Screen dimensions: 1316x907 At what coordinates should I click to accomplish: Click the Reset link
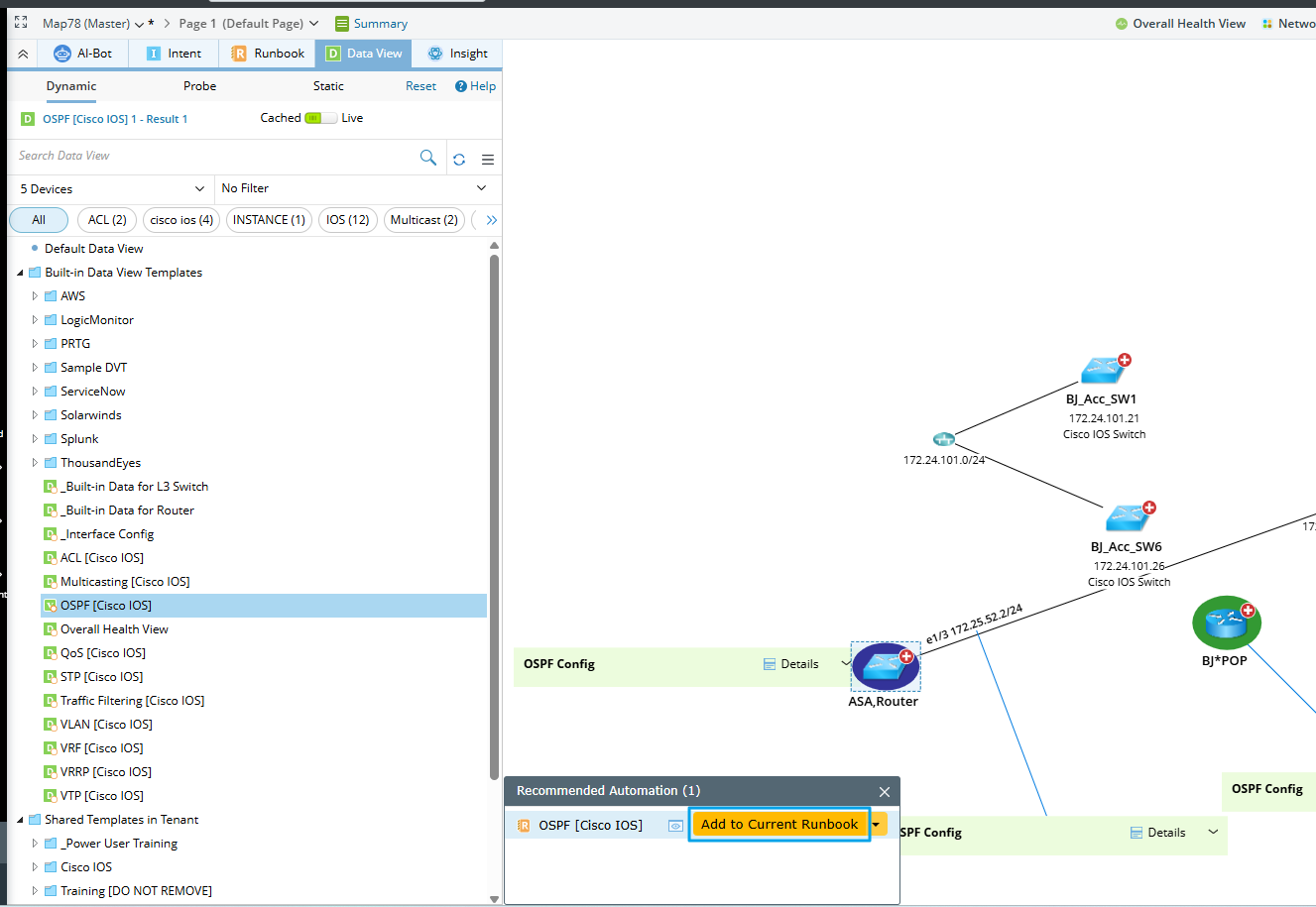[x=420, y=86]
